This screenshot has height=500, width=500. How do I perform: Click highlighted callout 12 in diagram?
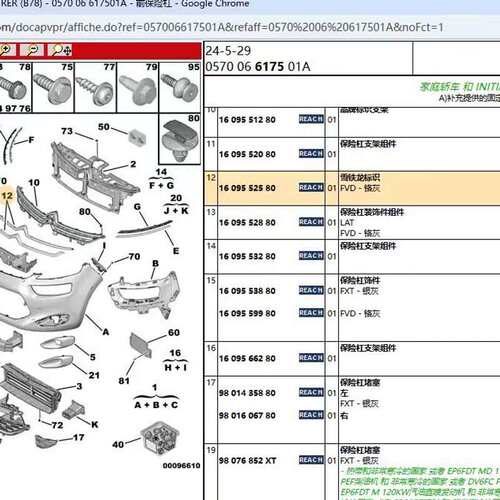pos(7,196)
